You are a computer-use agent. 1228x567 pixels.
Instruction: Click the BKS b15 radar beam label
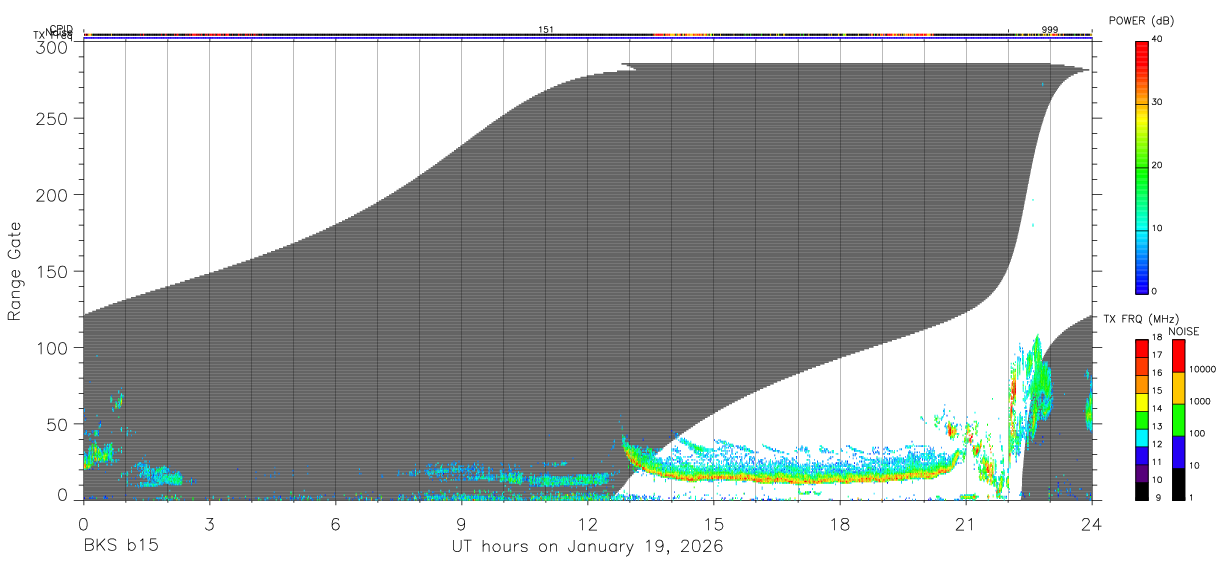click(x=120, y=547)
